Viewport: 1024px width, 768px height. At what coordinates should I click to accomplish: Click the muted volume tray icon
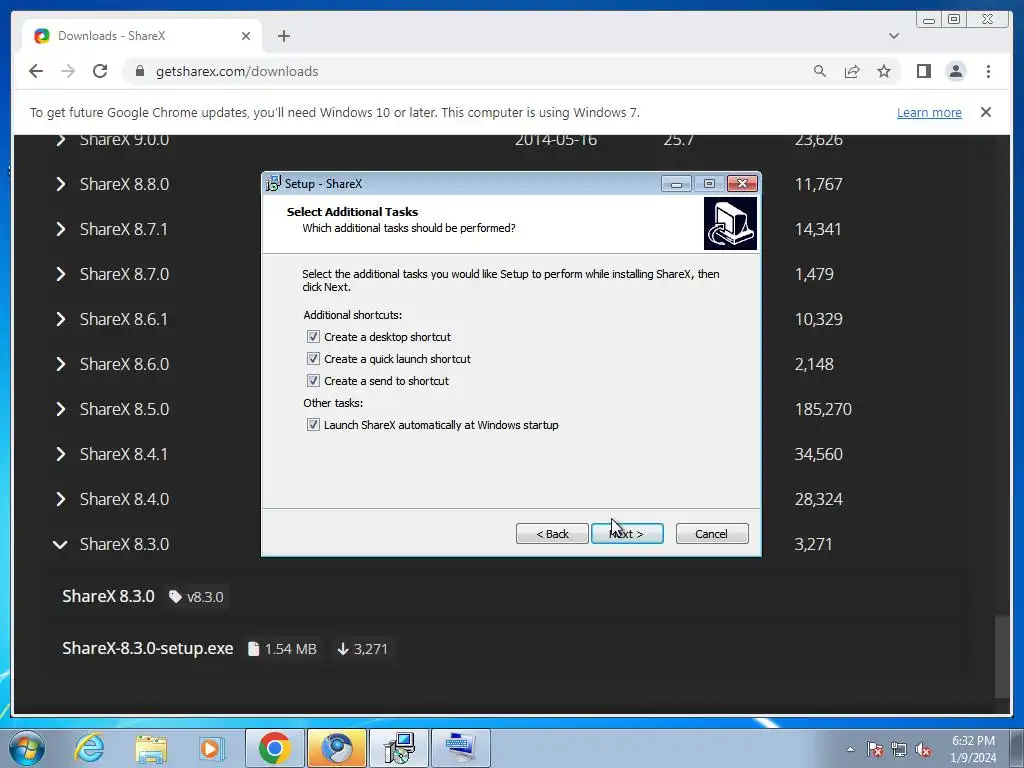click(923, 749)
